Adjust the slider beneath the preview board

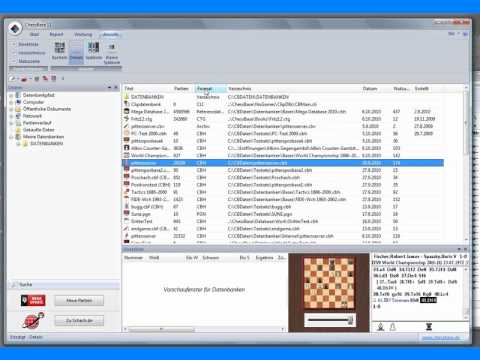(330, 320)
